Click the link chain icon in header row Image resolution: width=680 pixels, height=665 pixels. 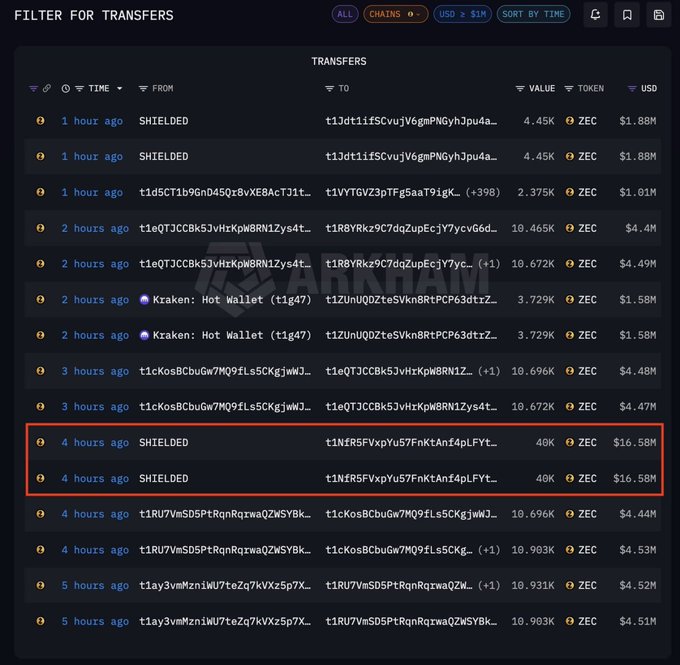(x=47, y=88)
